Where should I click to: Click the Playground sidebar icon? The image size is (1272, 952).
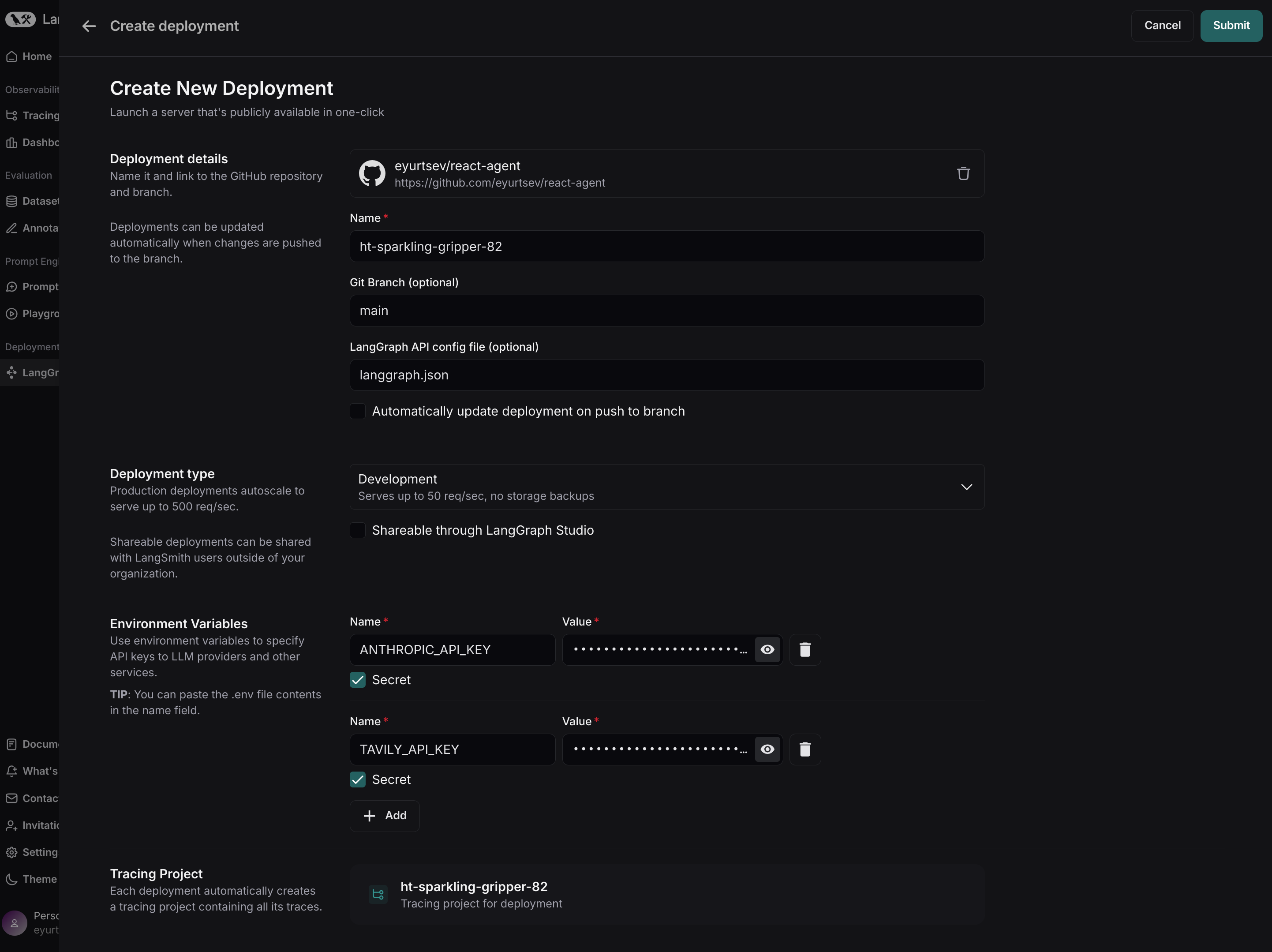tap(11, 314)
